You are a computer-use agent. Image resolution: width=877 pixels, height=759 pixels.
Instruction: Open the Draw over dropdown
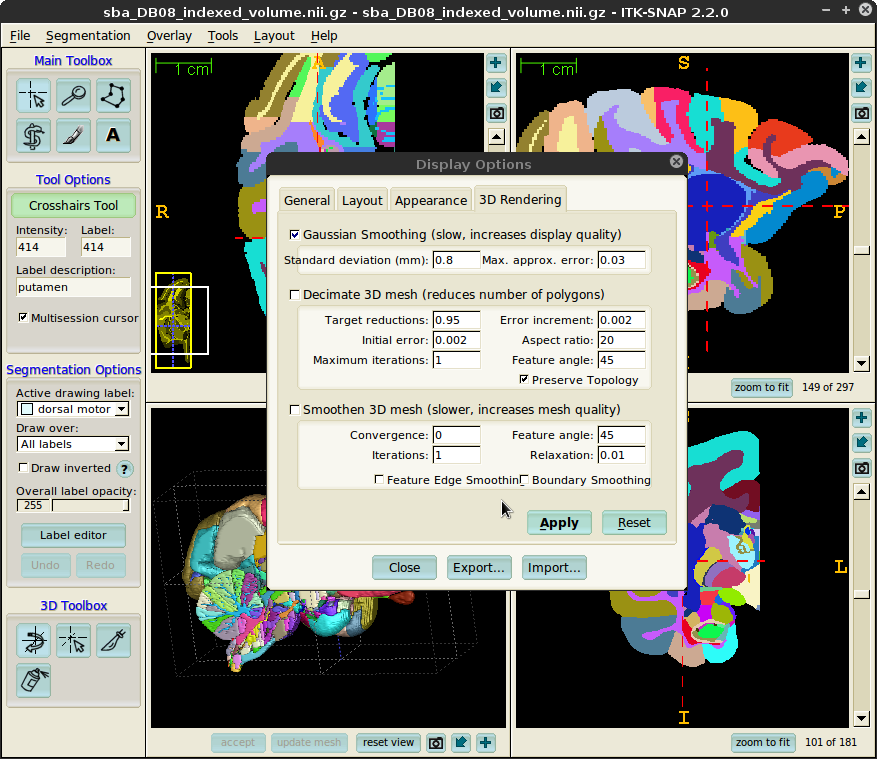coord(73,444)
